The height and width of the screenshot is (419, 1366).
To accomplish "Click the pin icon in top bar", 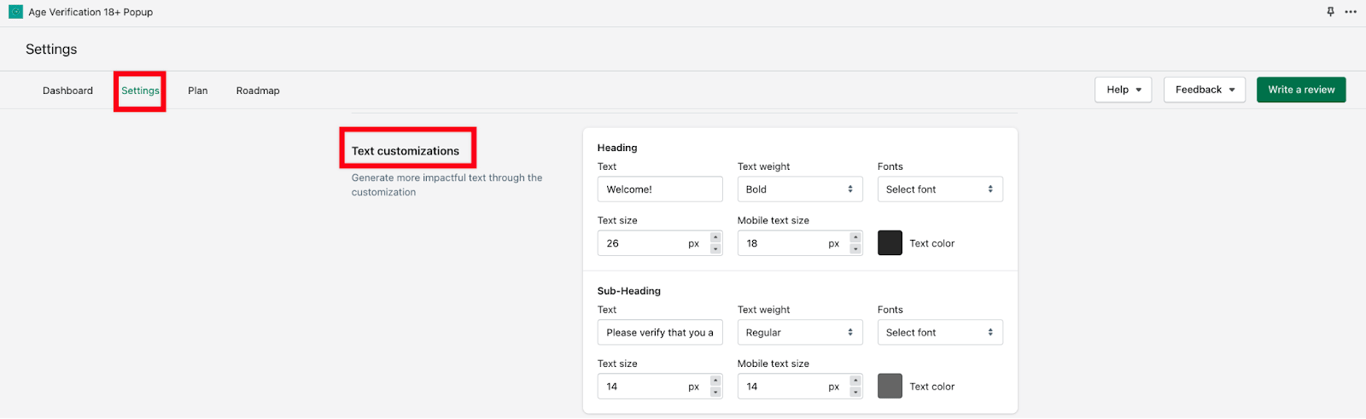I will pos(1330,12).
